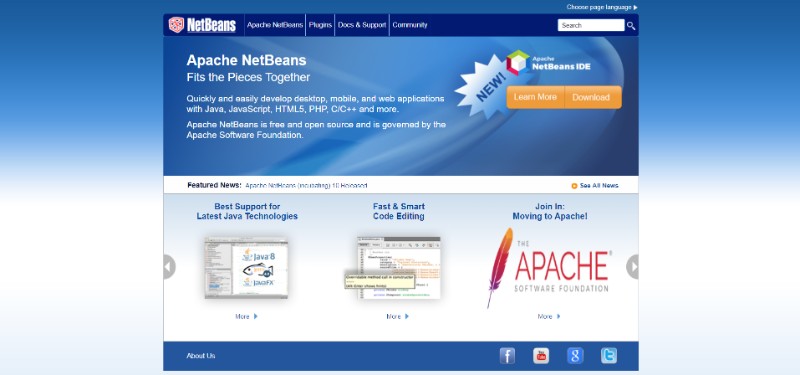800x375 pixels.
Task: Open the Java 8 technologies screenshot thumbnail
Action: coord(246,268)
